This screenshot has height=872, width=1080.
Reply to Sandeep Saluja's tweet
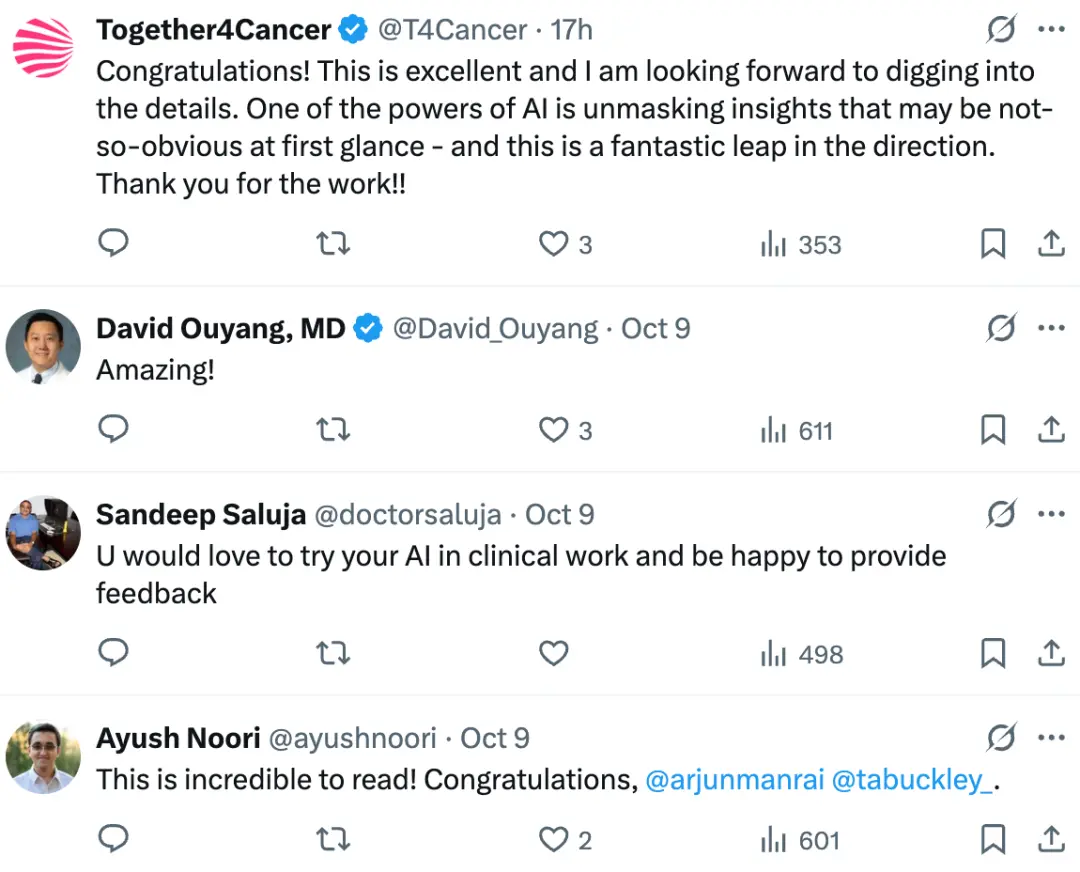click(114, 654)
